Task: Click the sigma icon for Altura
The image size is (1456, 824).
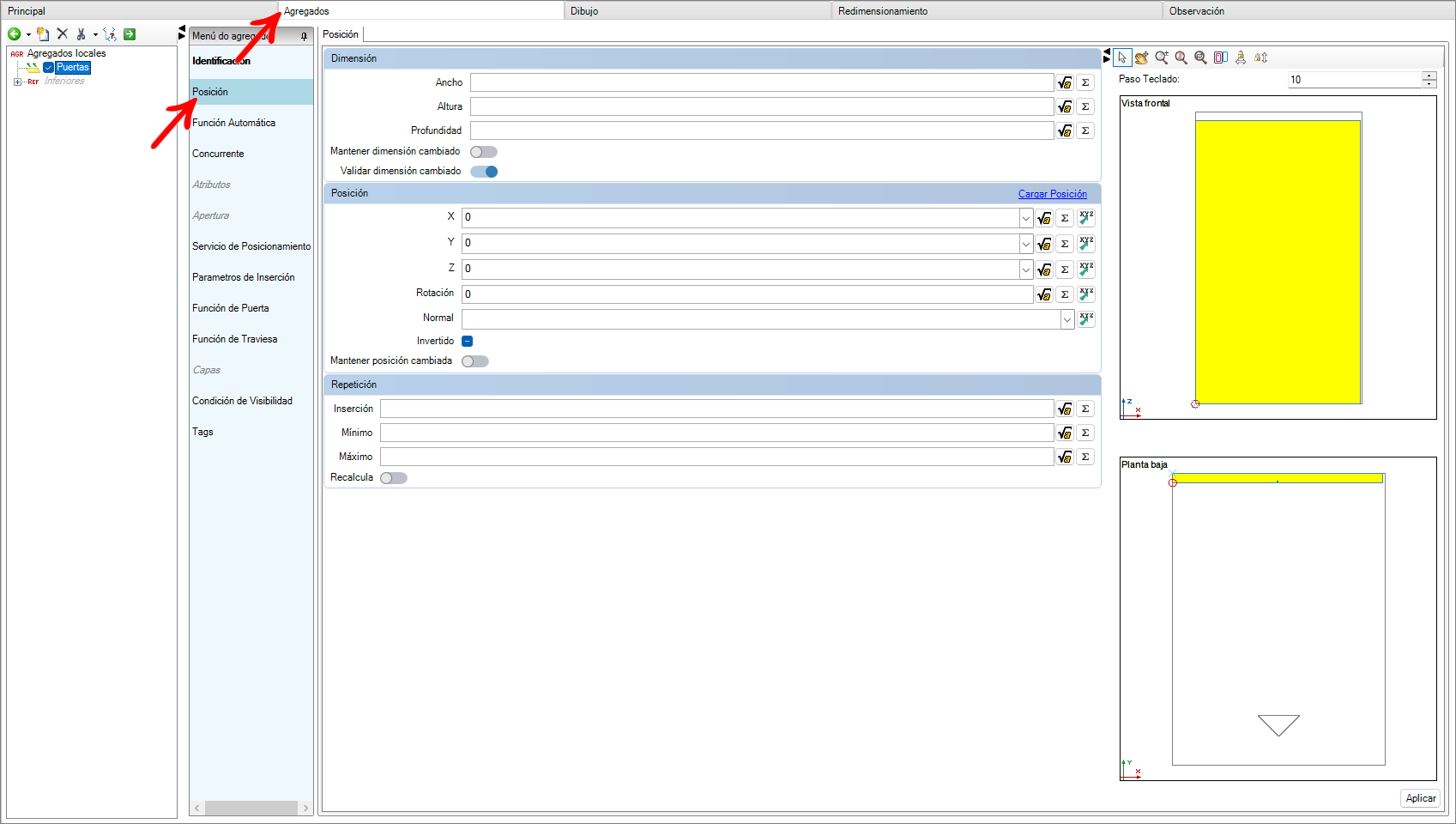Action: [1085, 106]
